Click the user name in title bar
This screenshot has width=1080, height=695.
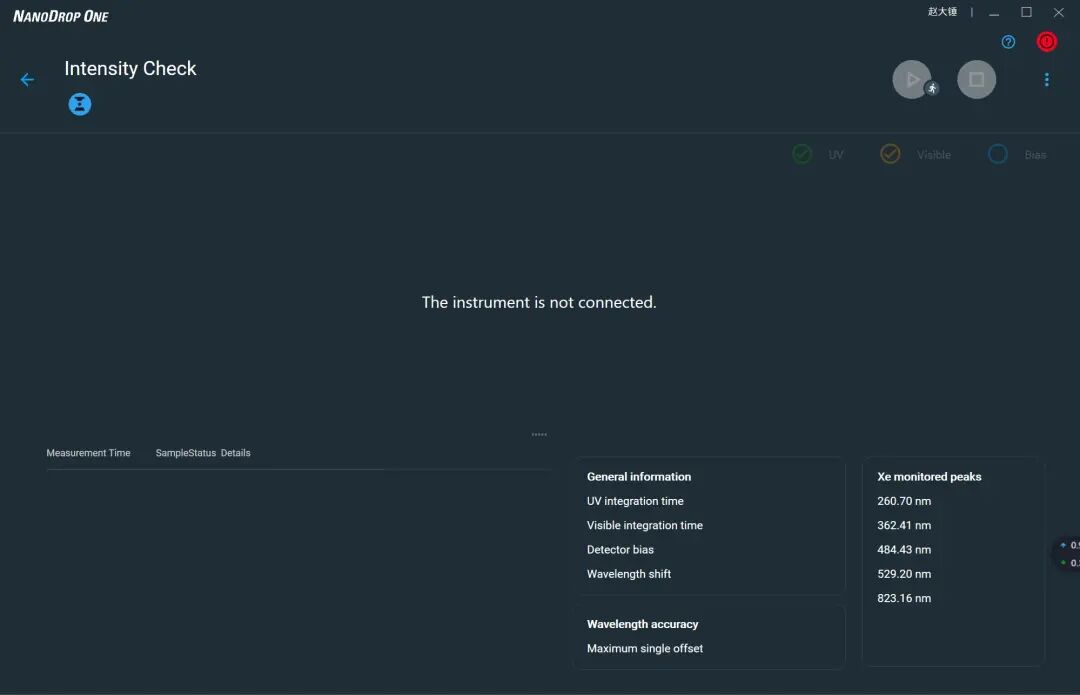(942, 12)
